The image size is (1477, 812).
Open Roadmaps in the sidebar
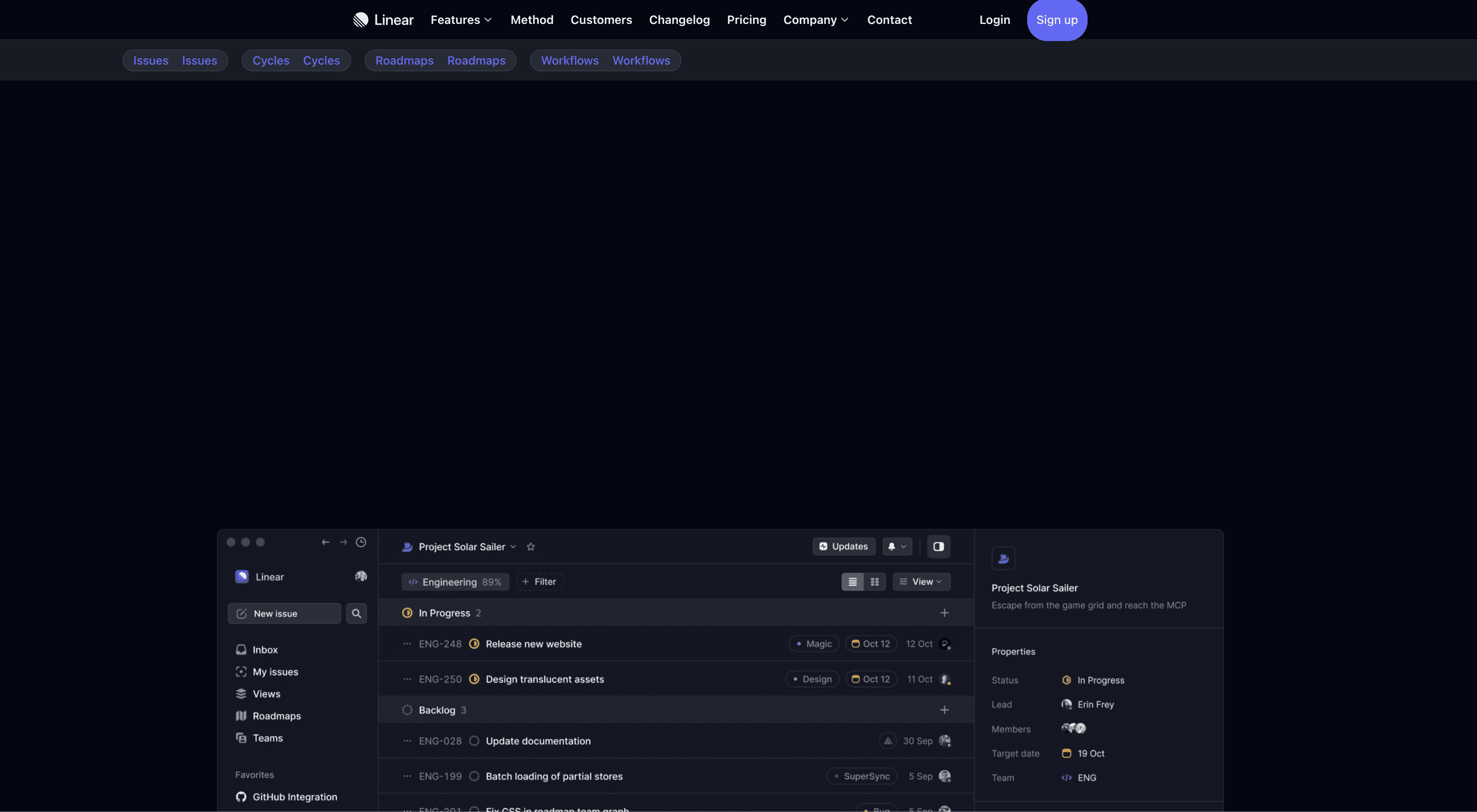(x=269, y=716)
